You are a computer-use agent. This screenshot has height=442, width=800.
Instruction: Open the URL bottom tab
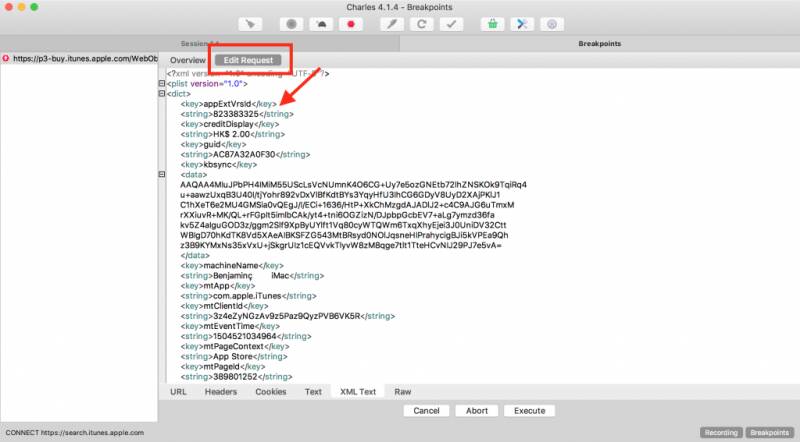pyautogui.click(x=178, y=391)
